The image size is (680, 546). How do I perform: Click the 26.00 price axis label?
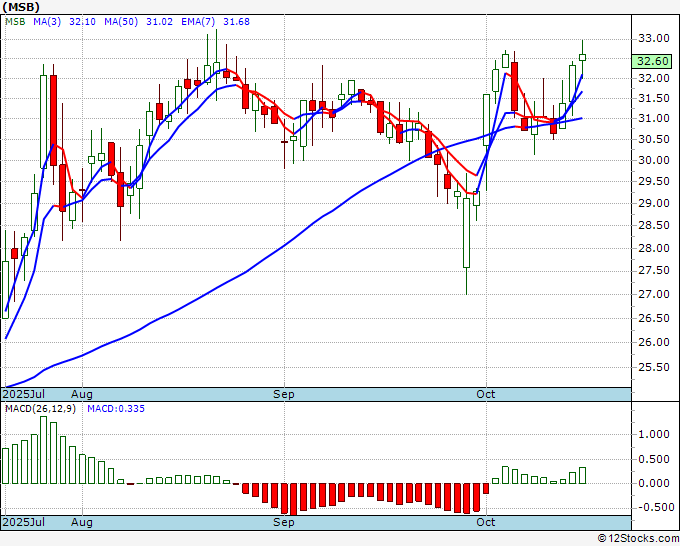654,342
